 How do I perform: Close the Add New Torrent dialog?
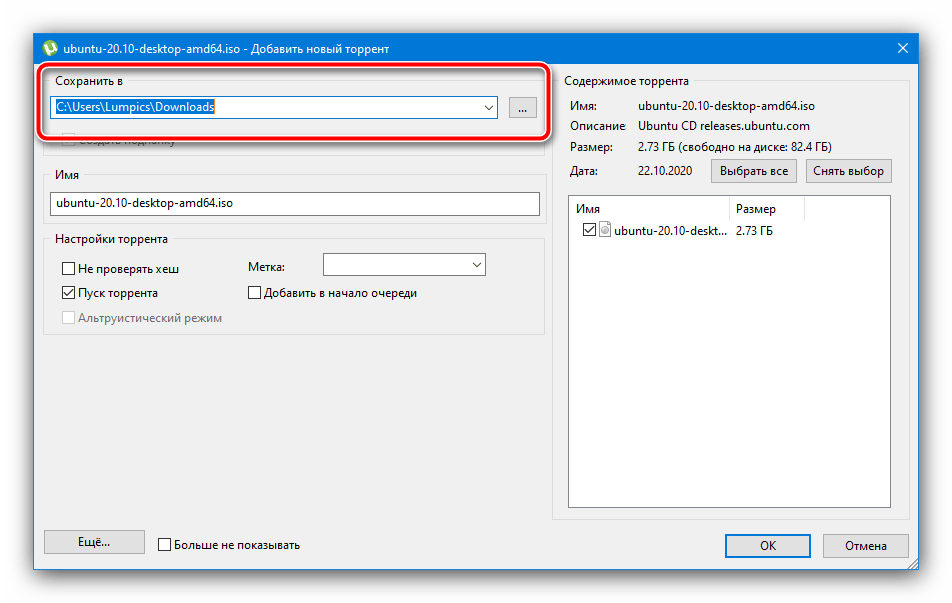point(902,48)
